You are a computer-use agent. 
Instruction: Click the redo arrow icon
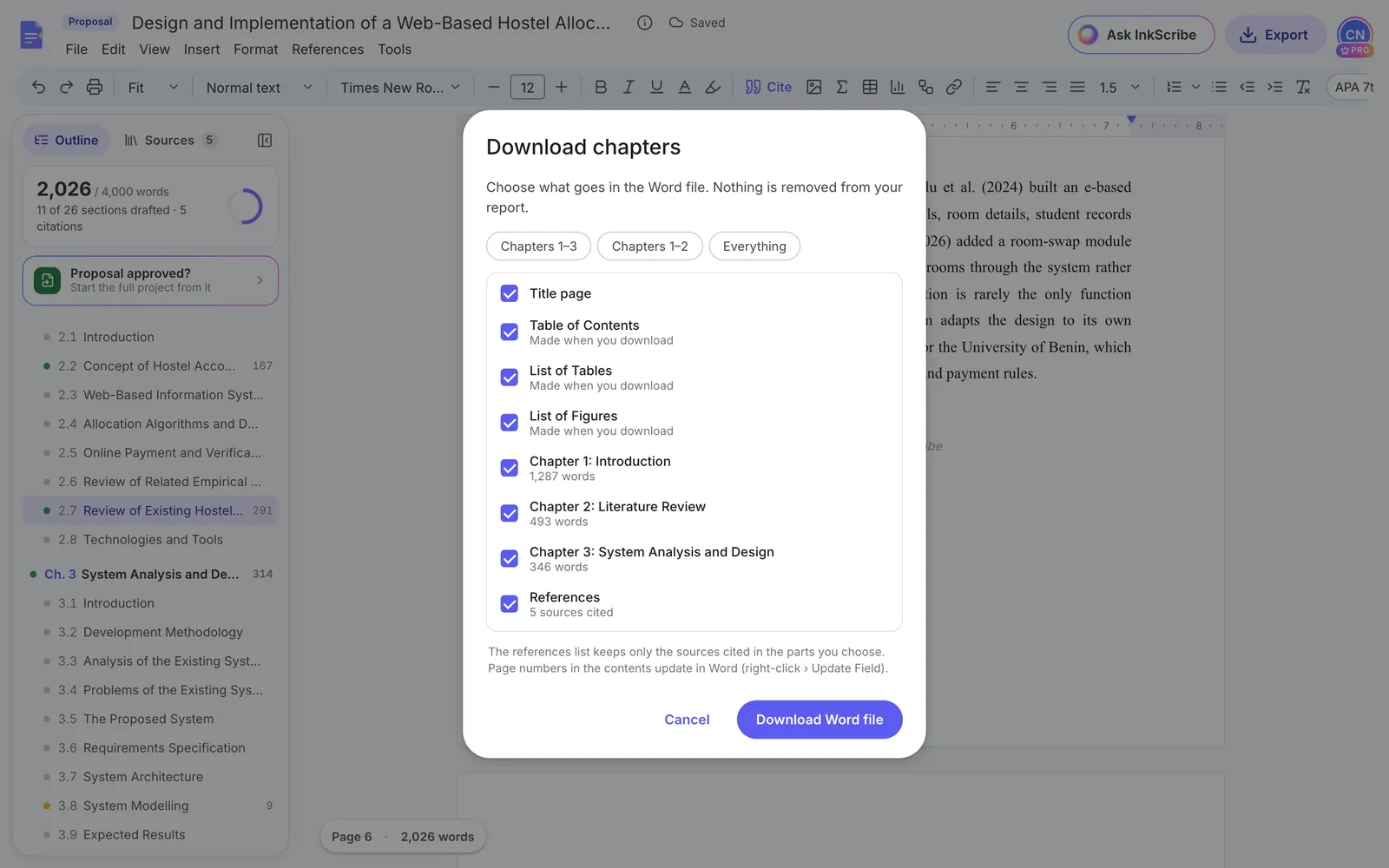click(x=66, y=87)
